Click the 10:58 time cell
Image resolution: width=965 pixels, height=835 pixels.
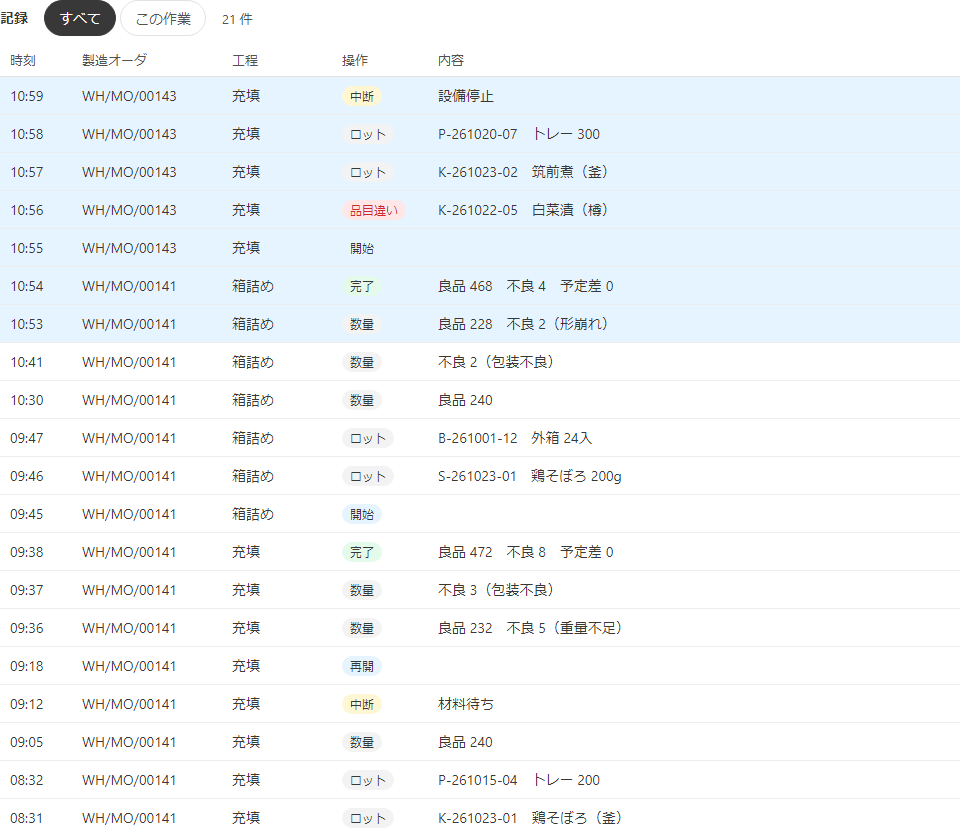pos(27,134)
